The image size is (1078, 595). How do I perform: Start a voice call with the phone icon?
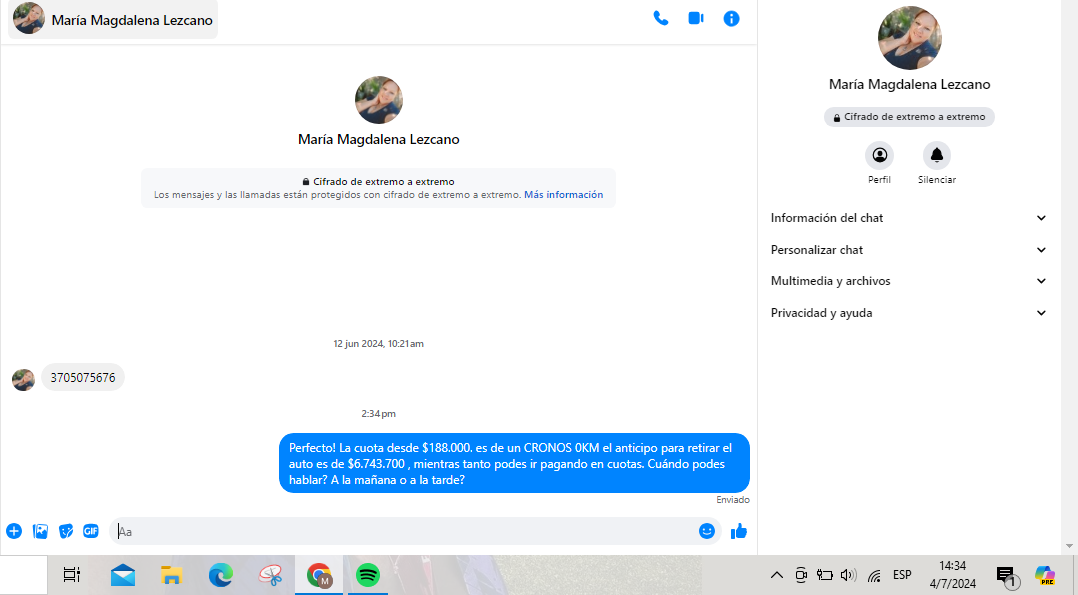click(x=661, y=18)
